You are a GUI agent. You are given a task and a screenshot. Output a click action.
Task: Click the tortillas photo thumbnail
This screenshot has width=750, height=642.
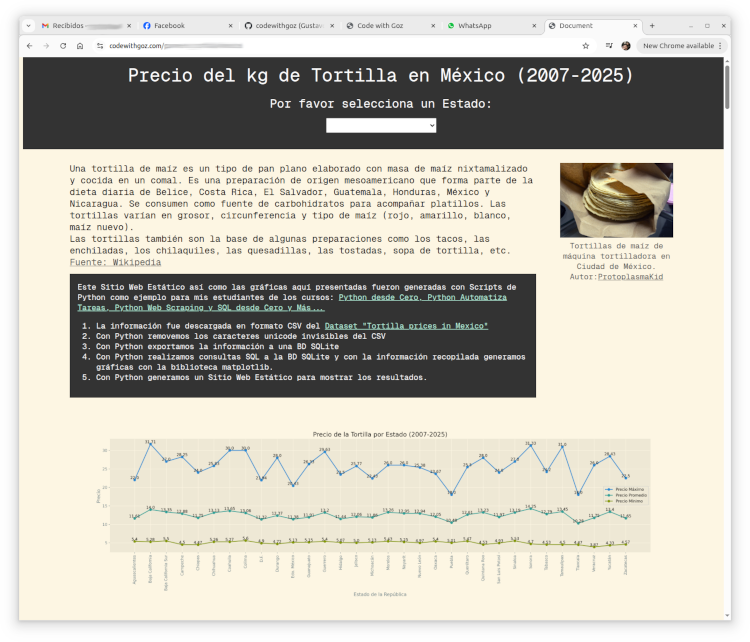616,200
